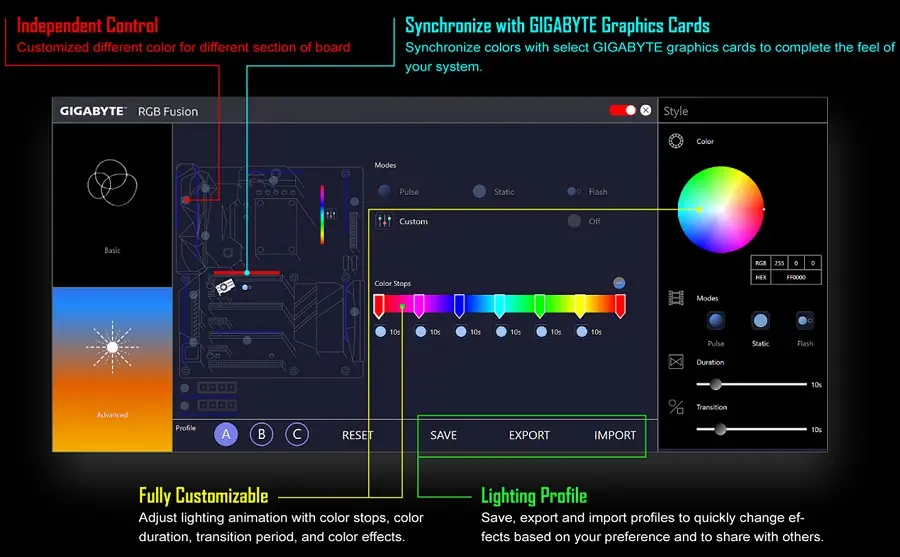
Task: Pick a color on the color wheel
Action: (x=721, y=210)
